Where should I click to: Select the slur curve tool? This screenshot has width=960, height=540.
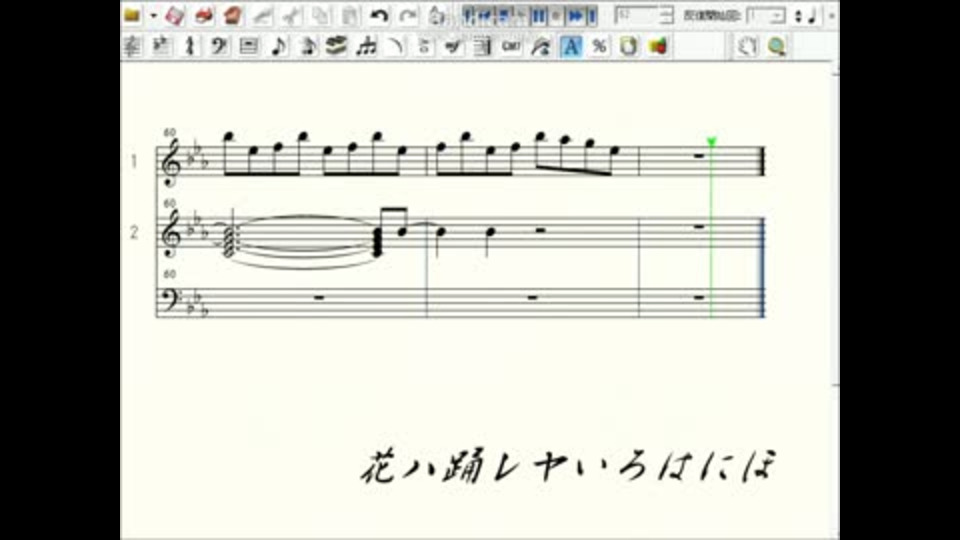tap(395, 46)
